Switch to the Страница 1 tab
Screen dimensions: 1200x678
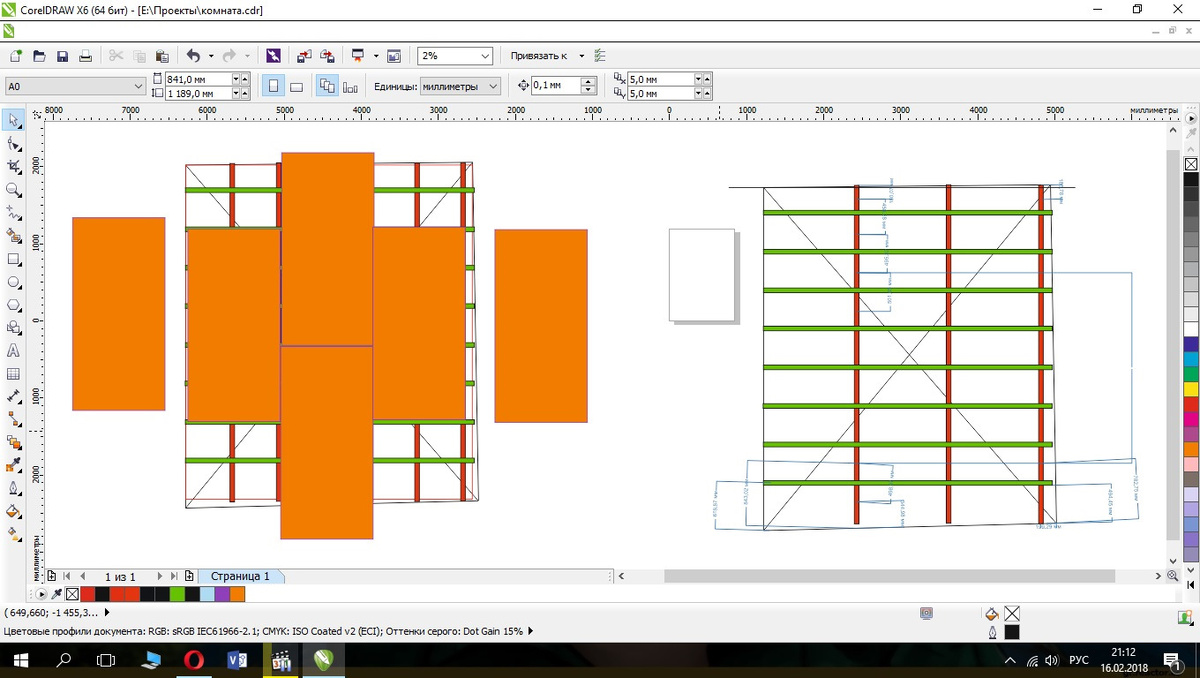[240, 576]
